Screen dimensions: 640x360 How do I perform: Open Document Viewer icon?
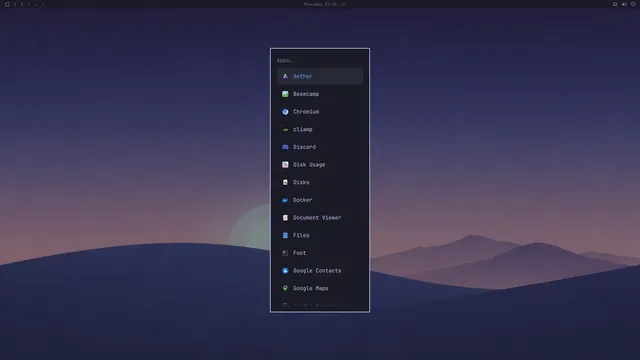(285, 218)
